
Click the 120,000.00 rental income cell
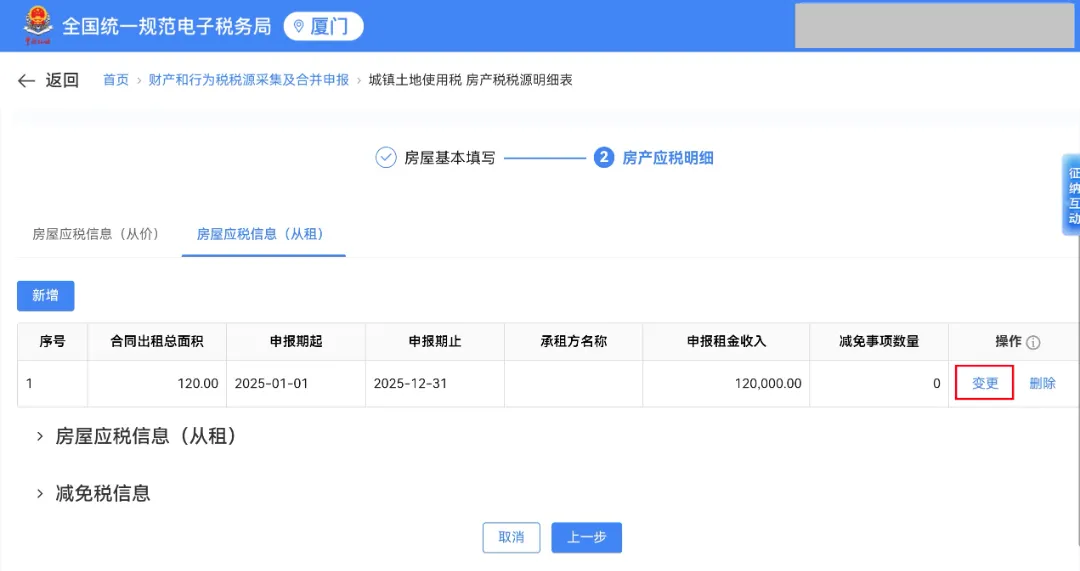coord(725,383)
